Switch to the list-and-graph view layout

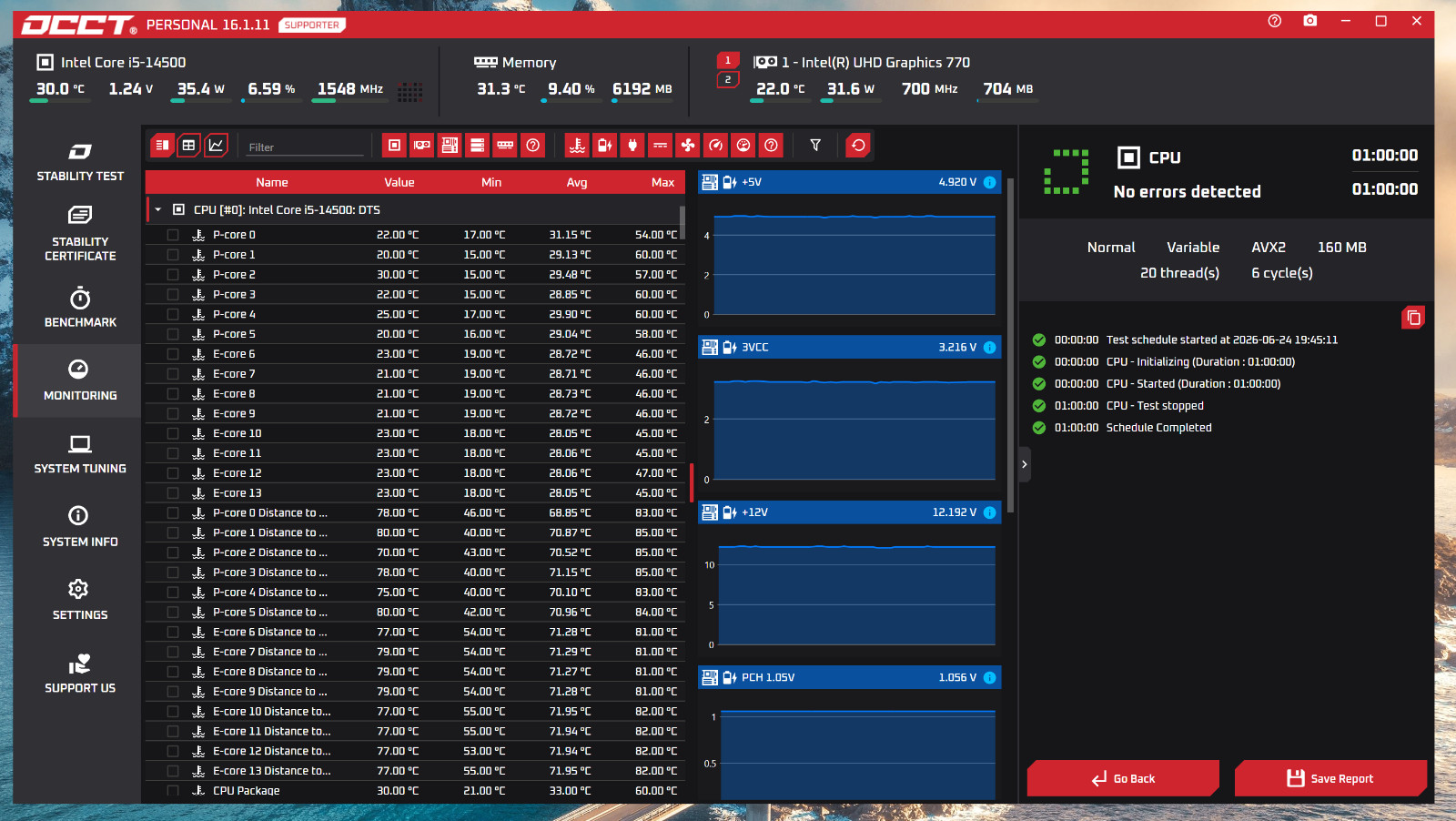click(x=162, y=145)
